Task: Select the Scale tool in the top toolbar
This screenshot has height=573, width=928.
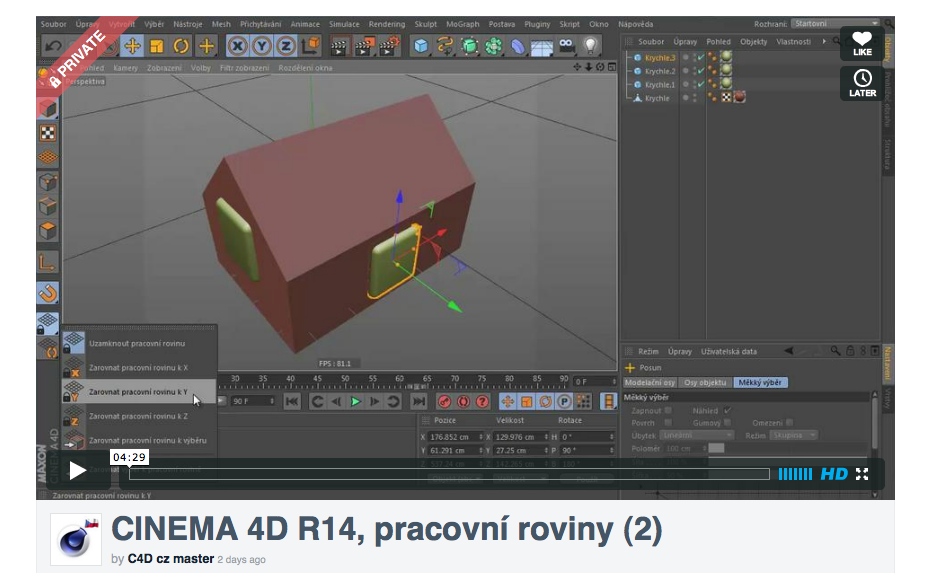Action: (157, 46)
